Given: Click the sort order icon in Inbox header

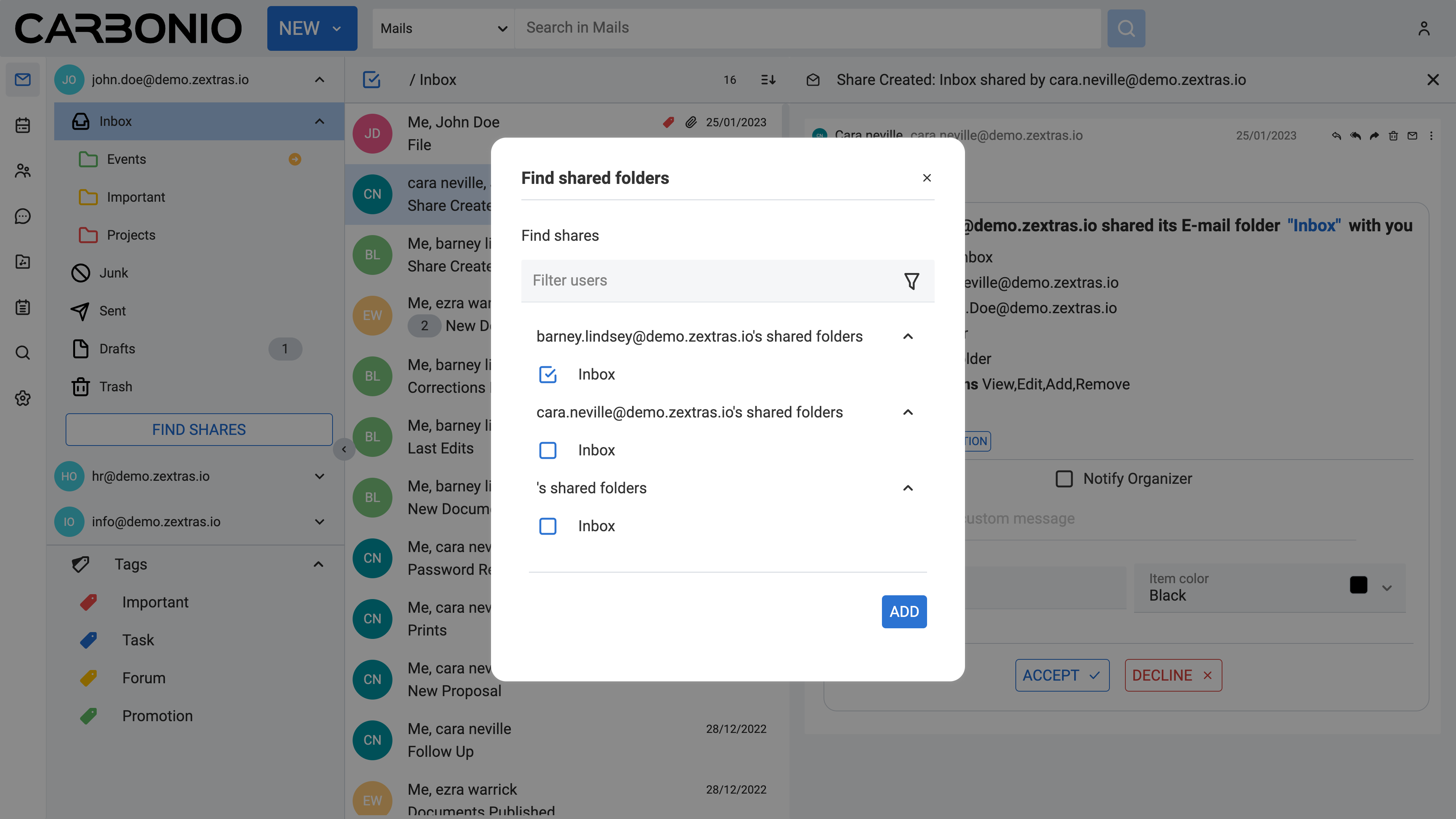Looking at the screenshot, I should 768,80.
